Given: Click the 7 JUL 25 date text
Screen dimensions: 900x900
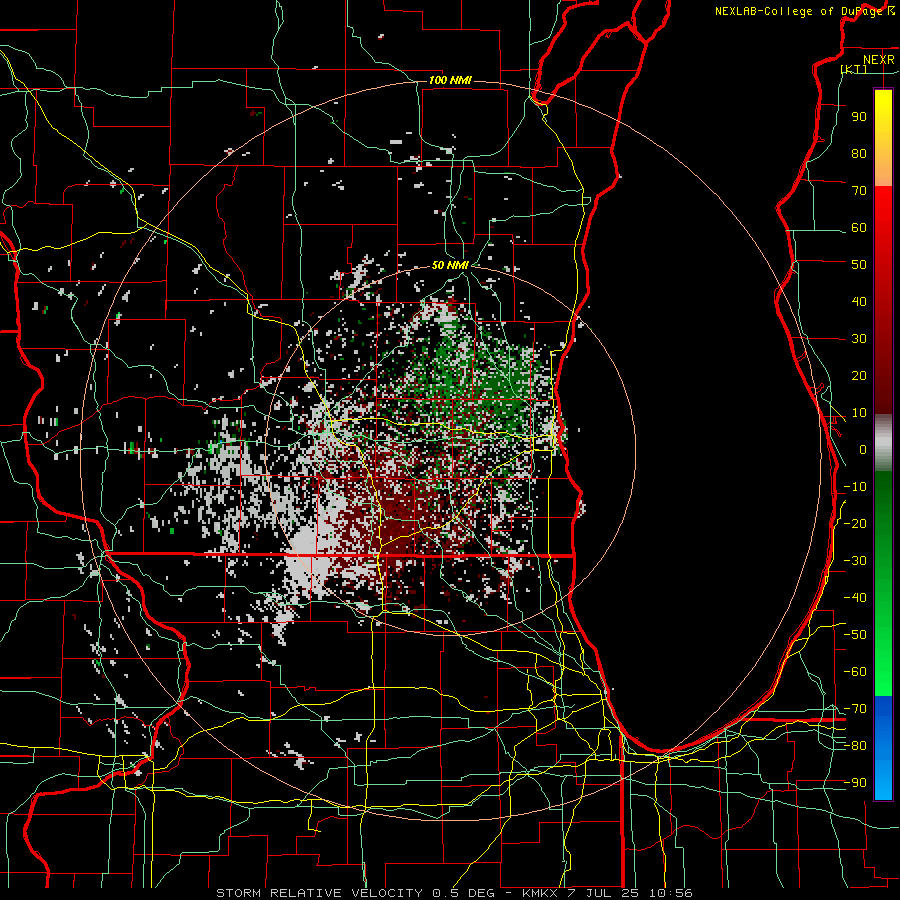Looking at the screenshot, I should pyautogui.click(x=603, y=893).
